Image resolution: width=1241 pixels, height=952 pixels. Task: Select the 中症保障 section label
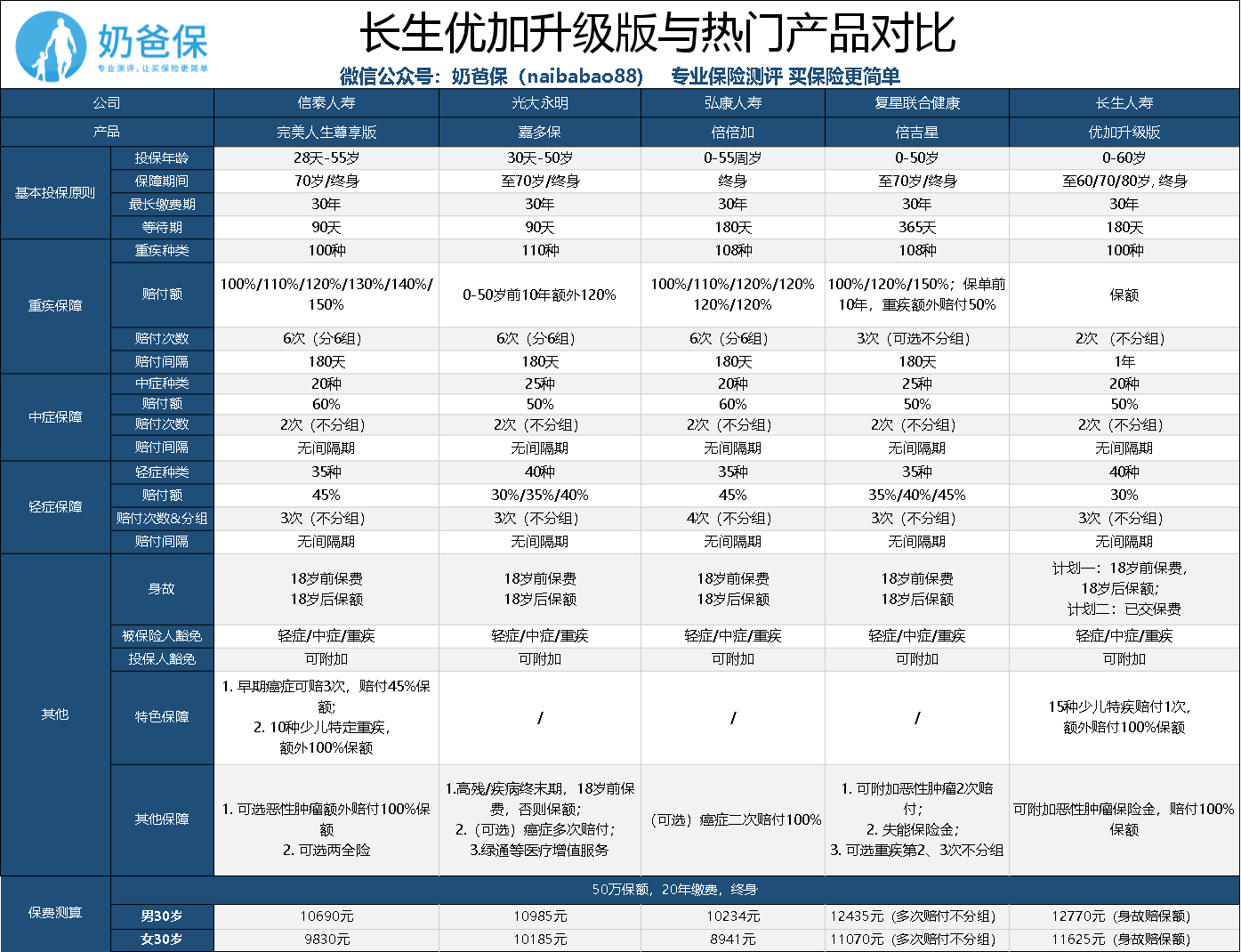[55, 416]
